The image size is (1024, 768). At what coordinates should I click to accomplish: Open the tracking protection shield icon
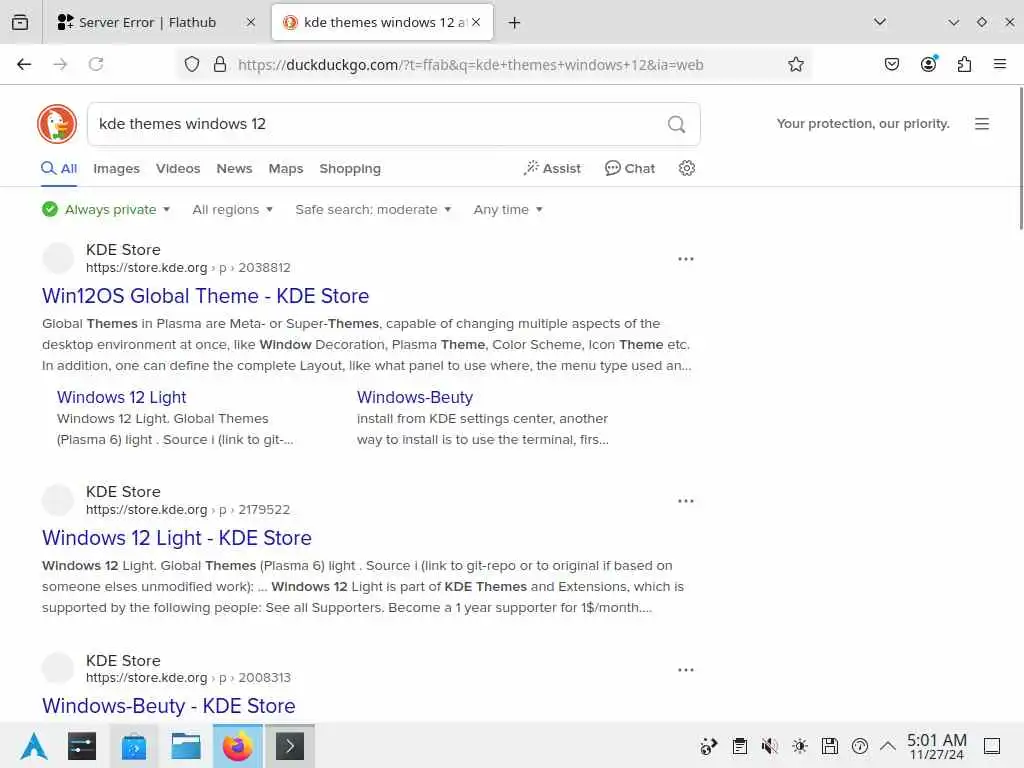point(191,64)
